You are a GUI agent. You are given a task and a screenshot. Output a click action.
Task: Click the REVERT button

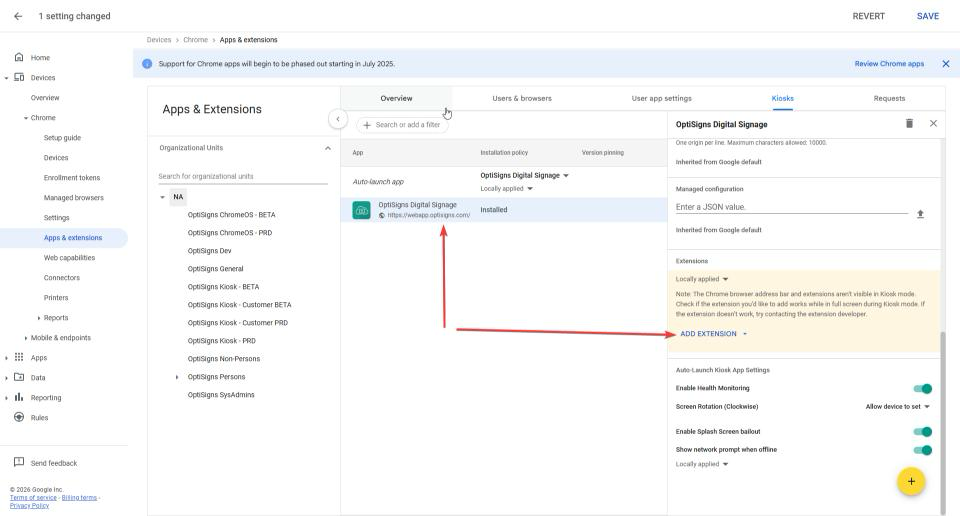click(x=868, y=16)
